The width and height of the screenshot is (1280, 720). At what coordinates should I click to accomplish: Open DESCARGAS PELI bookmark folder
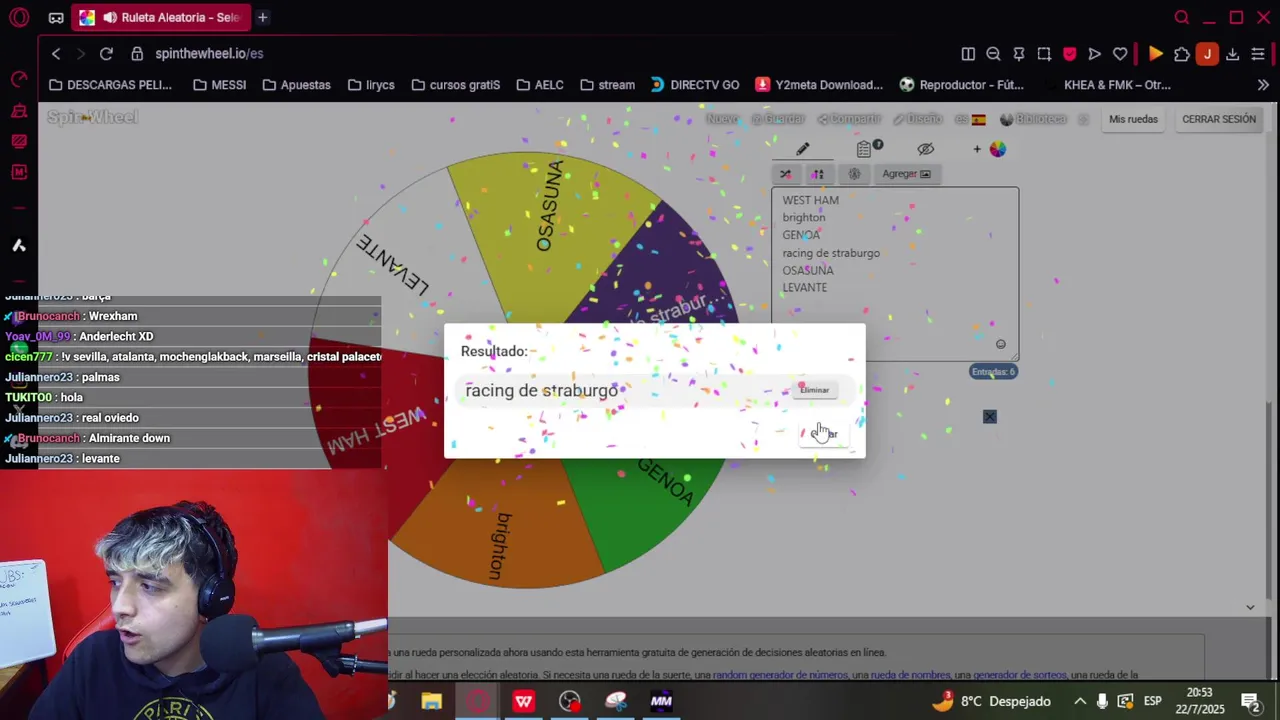pos(110,85)
